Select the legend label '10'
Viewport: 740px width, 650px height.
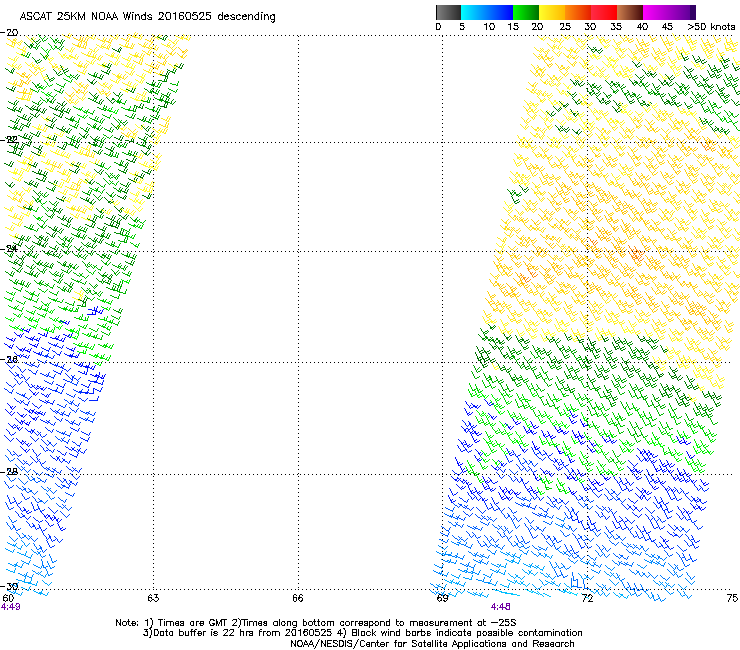click(489, 27)
